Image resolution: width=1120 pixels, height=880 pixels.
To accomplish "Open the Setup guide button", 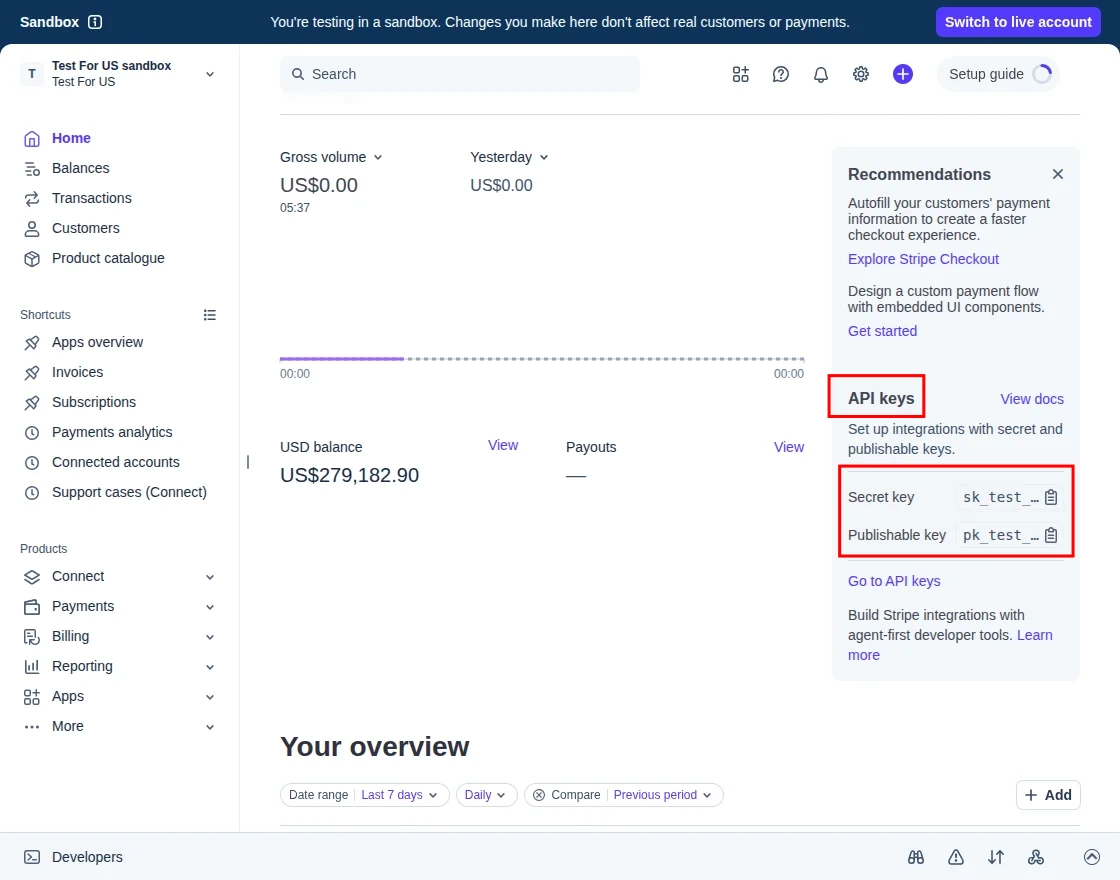I will (998, 74).
